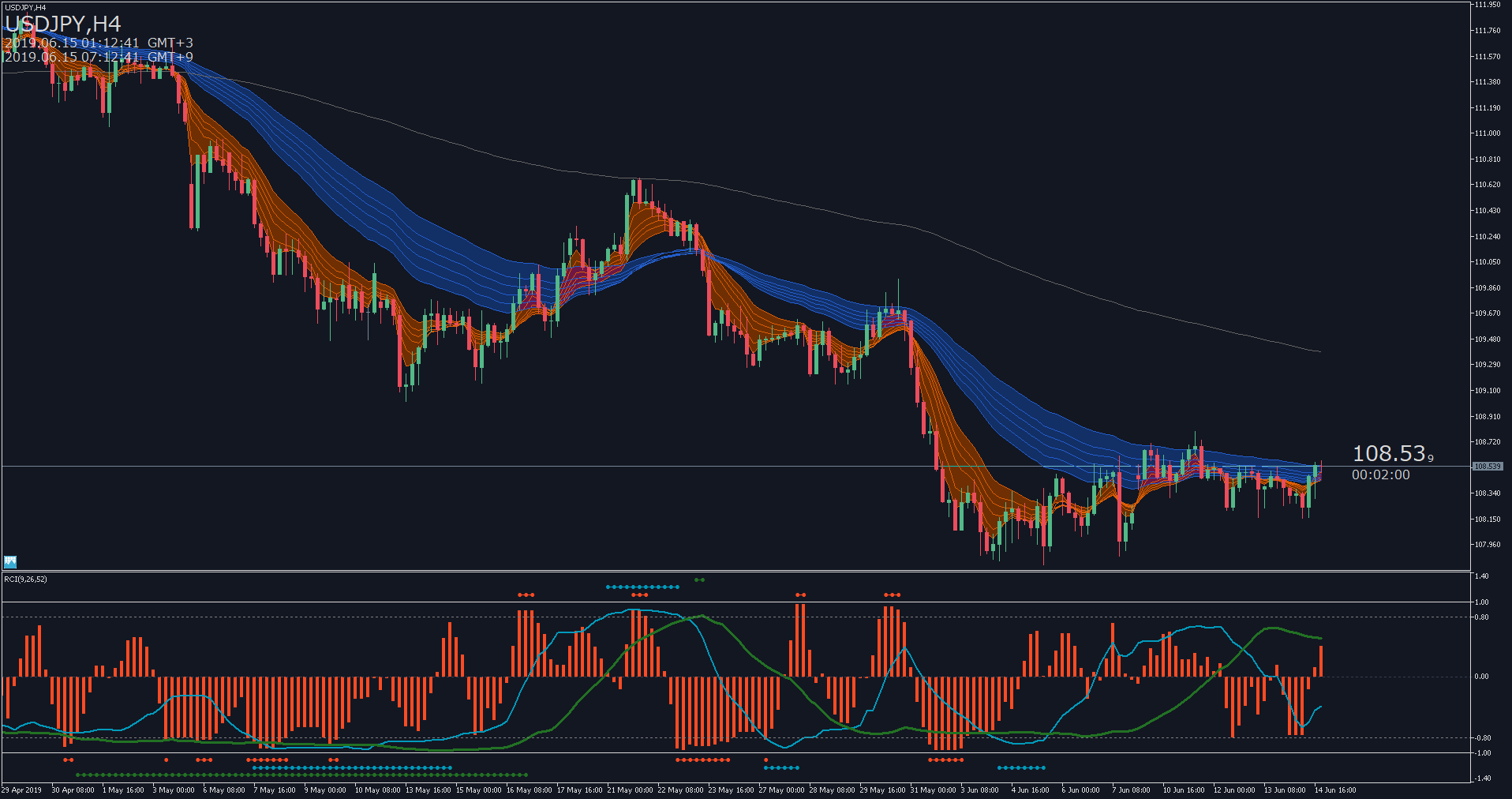Click the 109.290 price axis label
This screenshot has height=799, width=1512.
[1488, 365]
